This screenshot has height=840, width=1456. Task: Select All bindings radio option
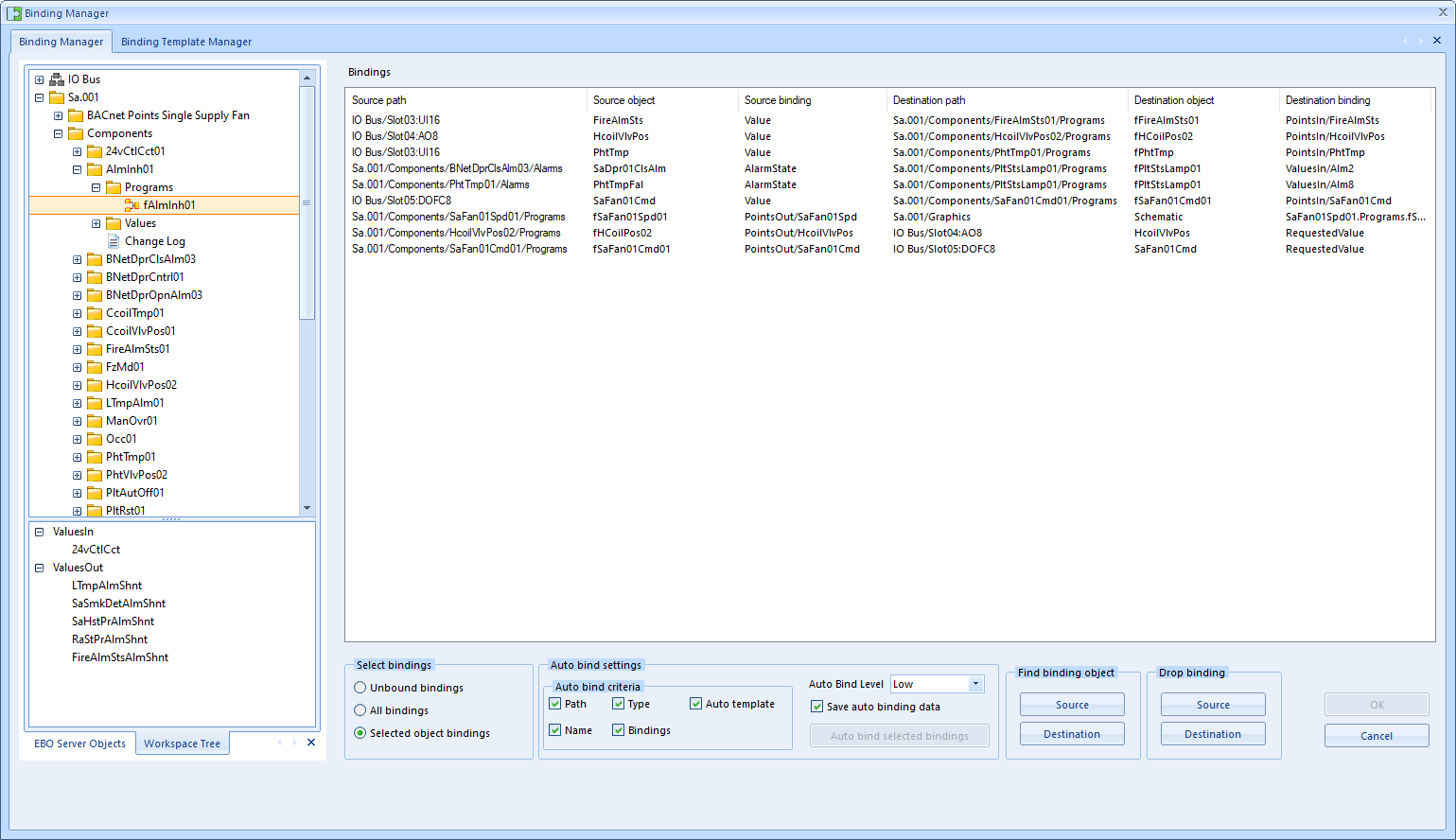[x=360, y=710]
